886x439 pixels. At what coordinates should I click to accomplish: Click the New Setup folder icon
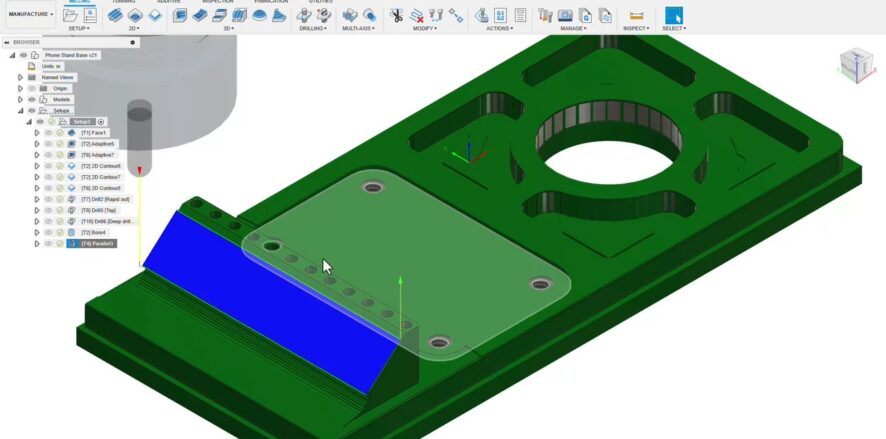[x=70, y=14]
